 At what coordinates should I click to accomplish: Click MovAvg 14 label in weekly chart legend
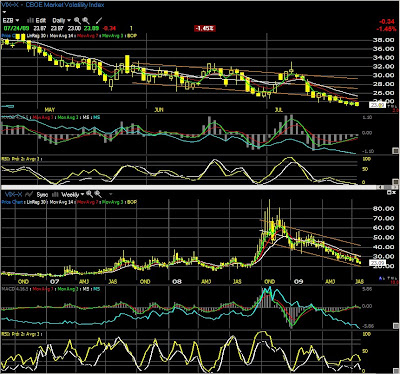[63, 202]
